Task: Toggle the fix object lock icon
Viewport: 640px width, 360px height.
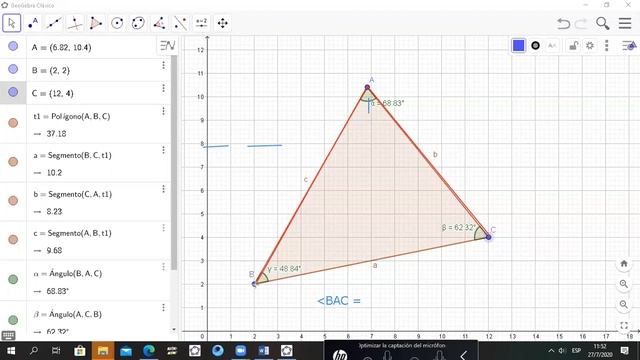Action: click(x=573, y=46)
